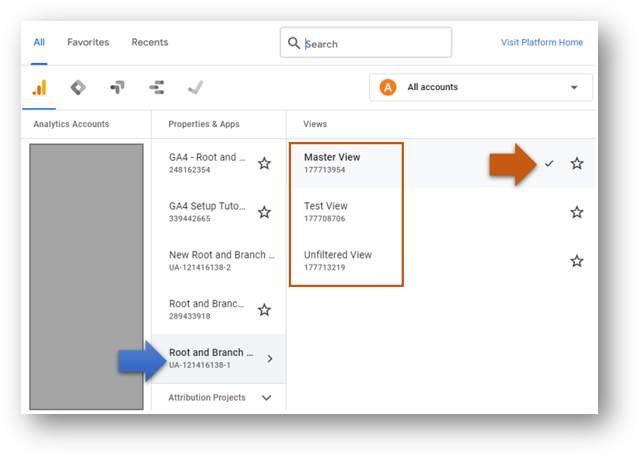640x456 pixels.
Task: Click the orange A account avatar
Action: pos(388,87)
